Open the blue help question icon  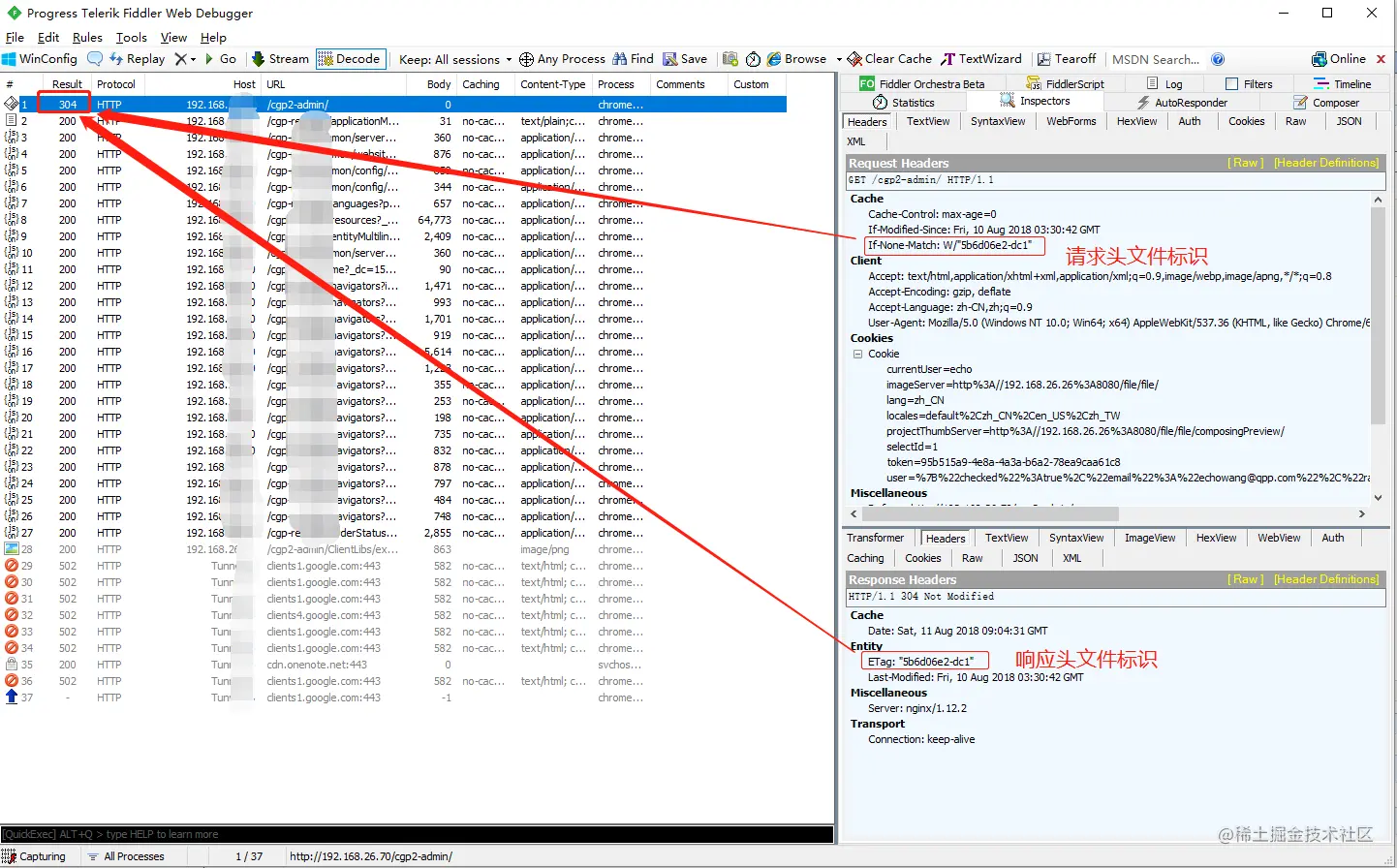coord(1218,59)
